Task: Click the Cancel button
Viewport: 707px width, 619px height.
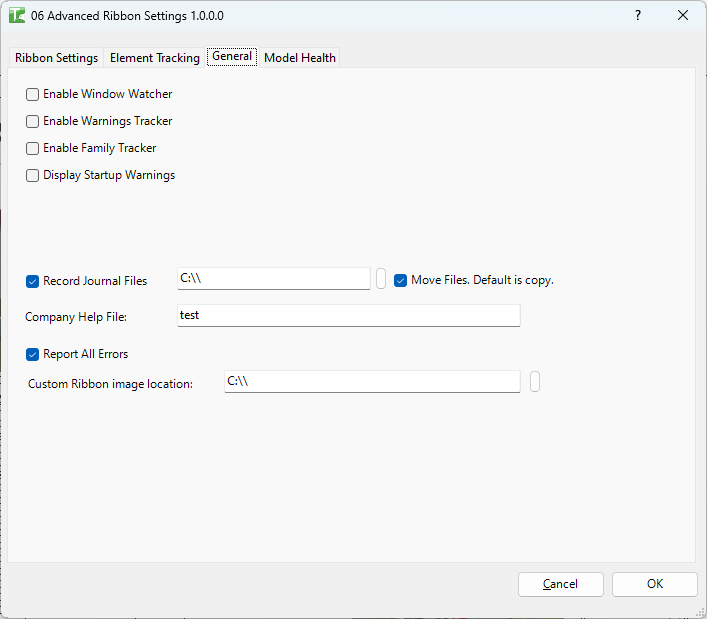Action: tap(560, 584)
